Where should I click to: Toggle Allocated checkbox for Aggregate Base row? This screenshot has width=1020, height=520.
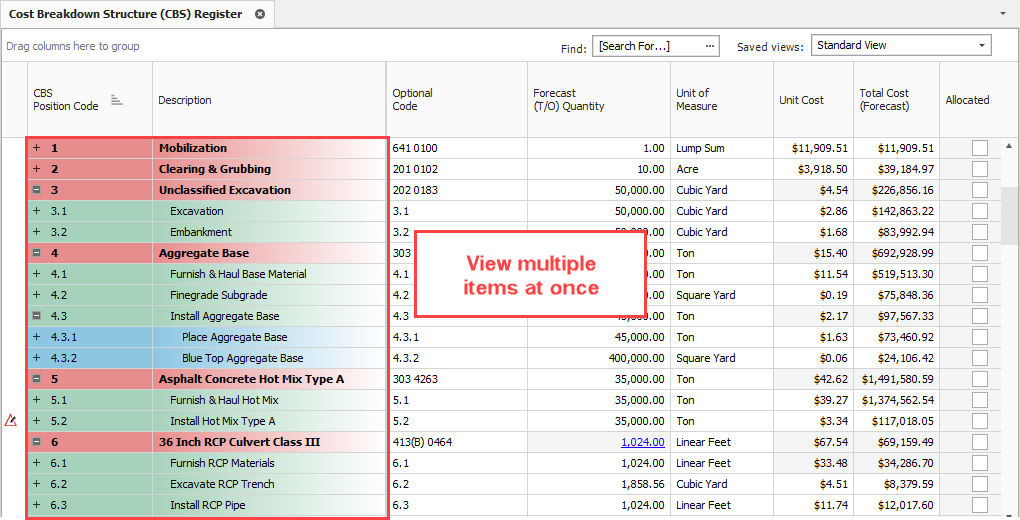(979, 253)
